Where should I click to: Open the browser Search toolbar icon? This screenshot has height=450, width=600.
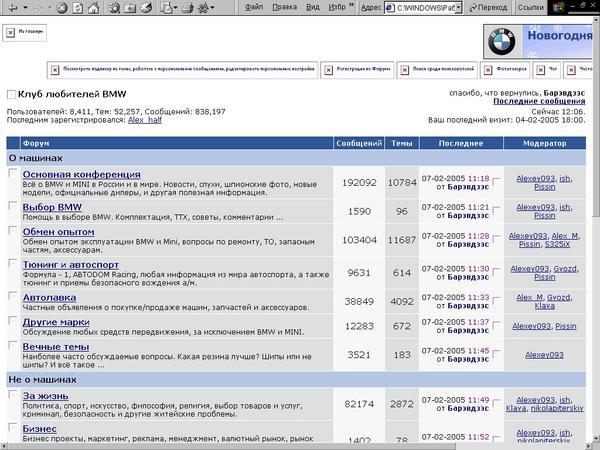[x=114, y=7]
